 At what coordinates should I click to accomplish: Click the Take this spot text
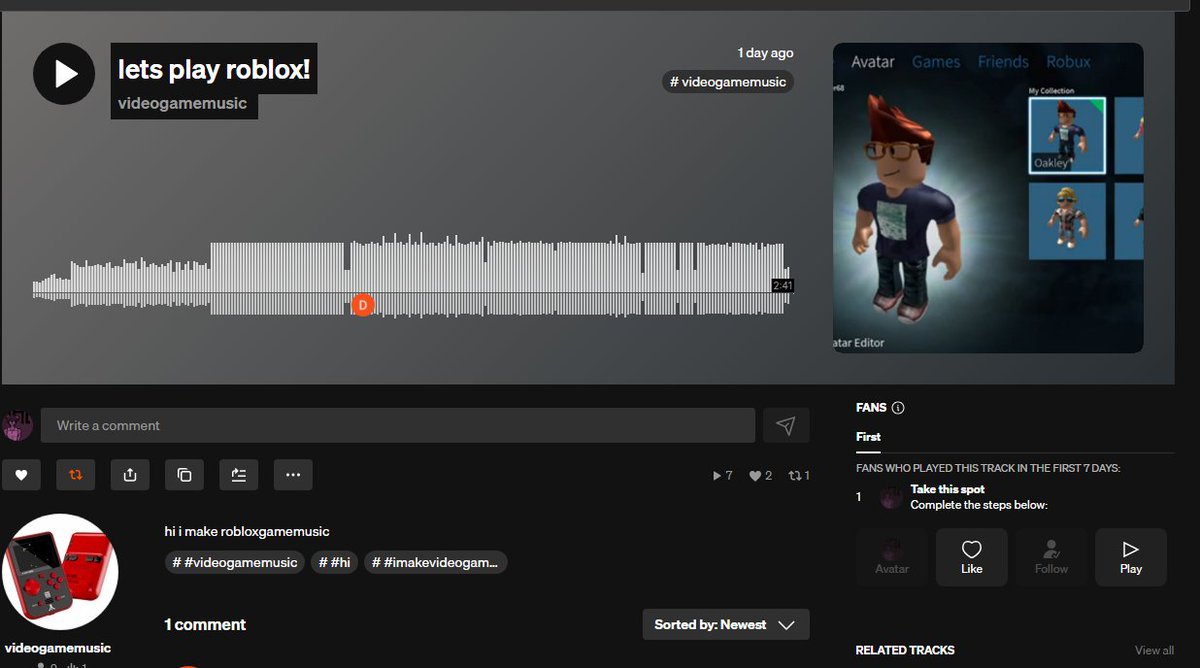tap(947, 489)
